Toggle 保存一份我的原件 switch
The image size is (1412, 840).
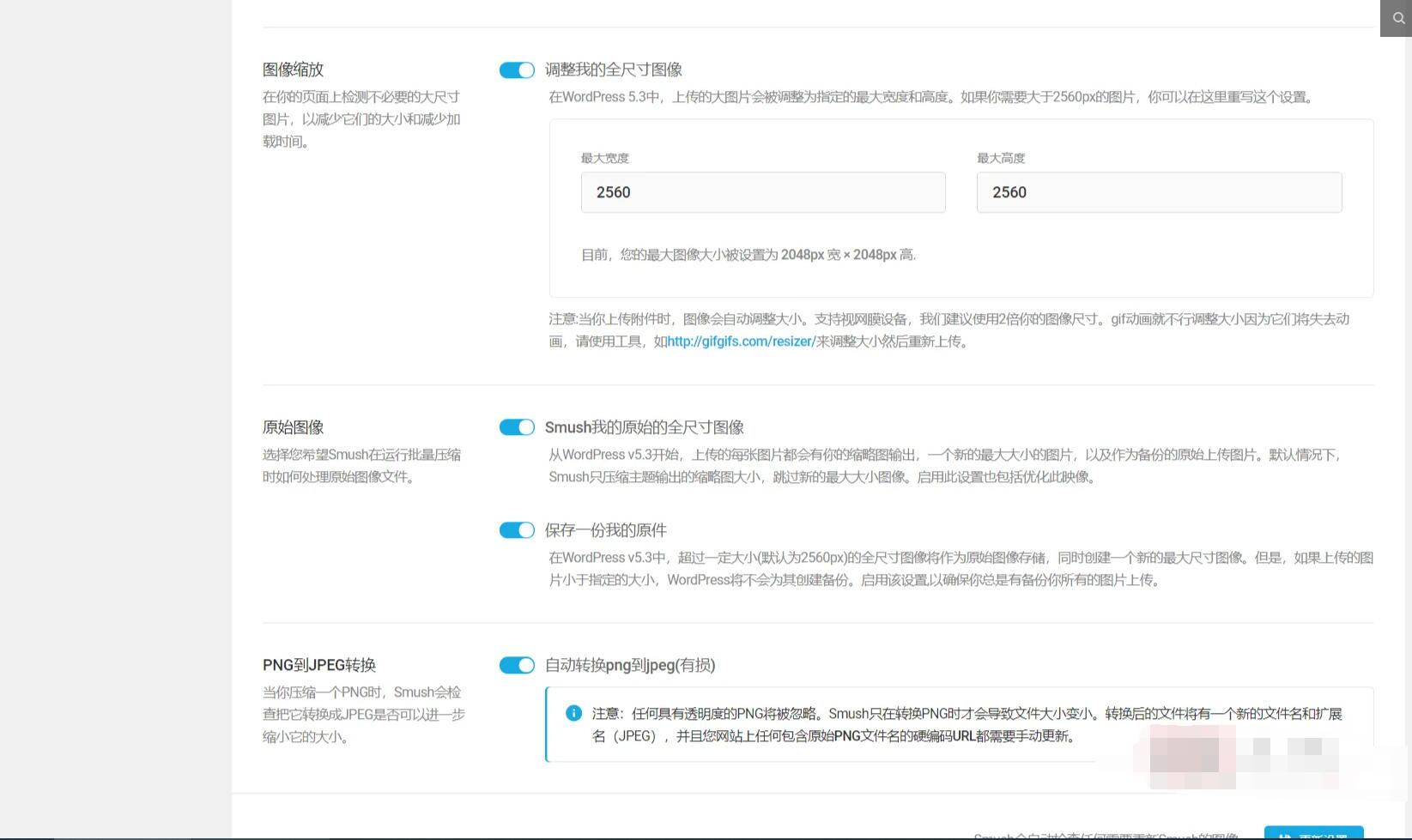click(x=517, y=530)
